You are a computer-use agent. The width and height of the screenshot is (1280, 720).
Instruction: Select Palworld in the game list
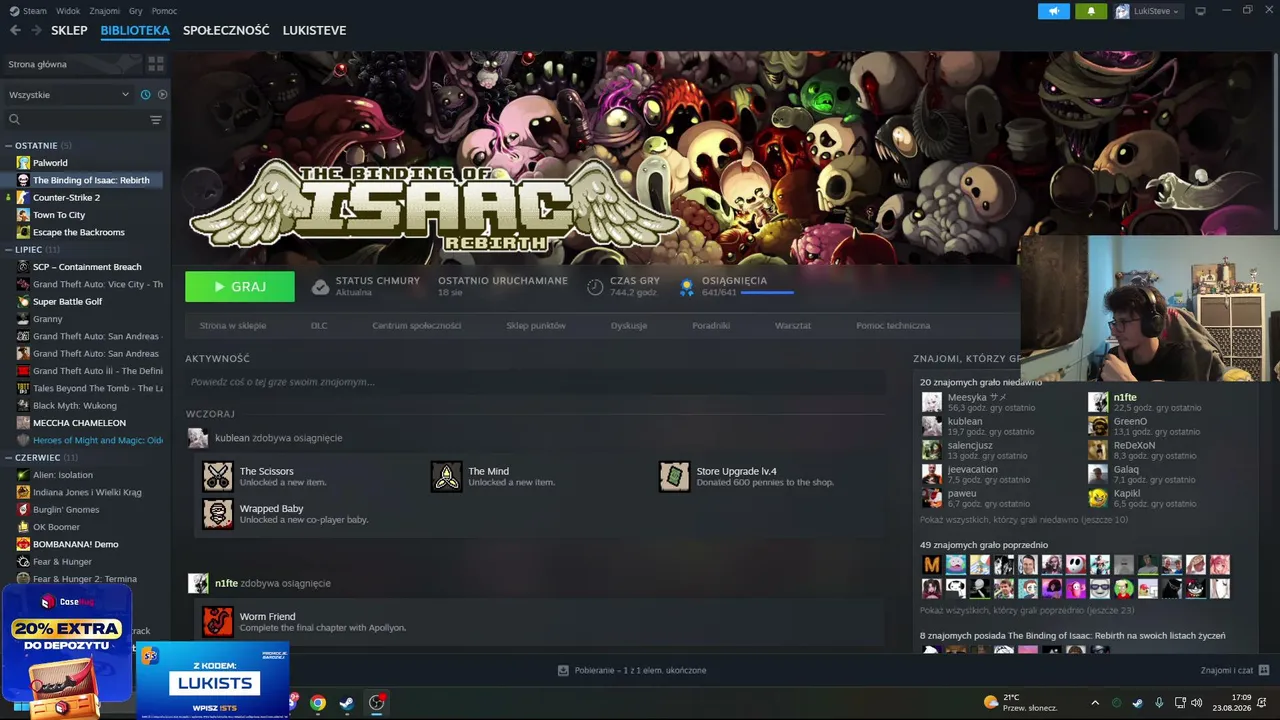(x=50, y=163)
